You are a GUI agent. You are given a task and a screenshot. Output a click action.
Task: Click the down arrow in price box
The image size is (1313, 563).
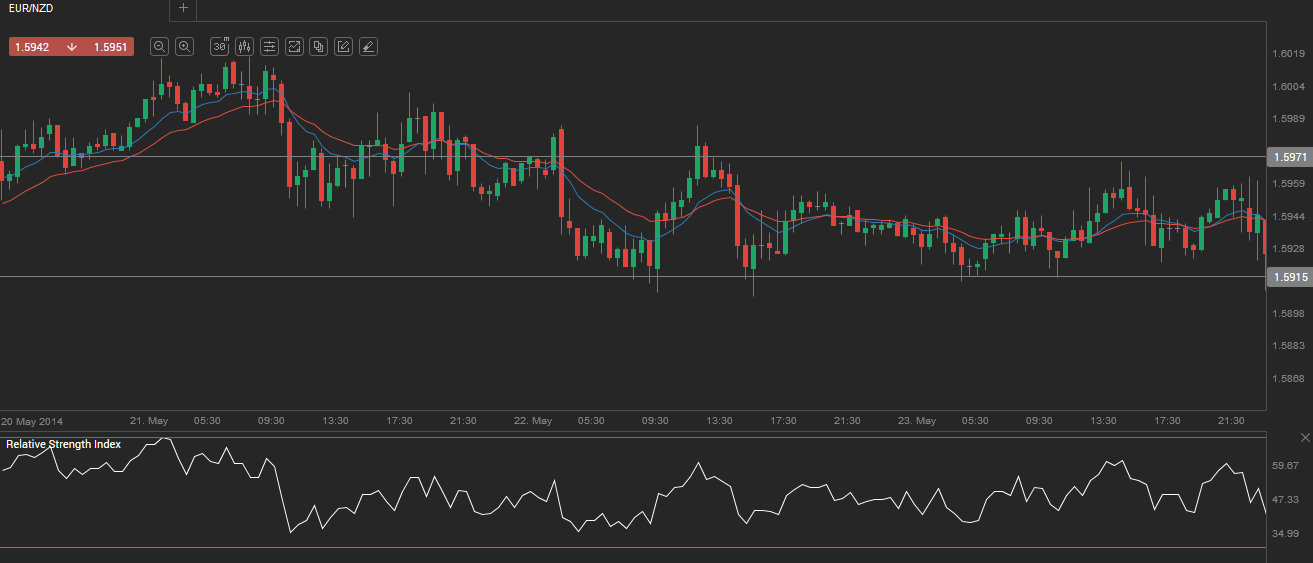coord(72,47)
